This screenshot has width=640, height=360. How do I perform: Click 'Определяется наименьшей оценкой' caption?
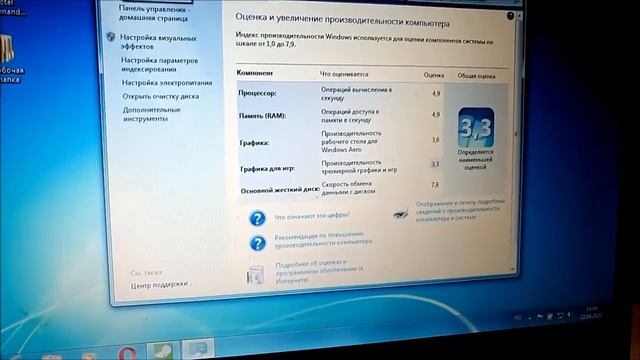(475, 159)
